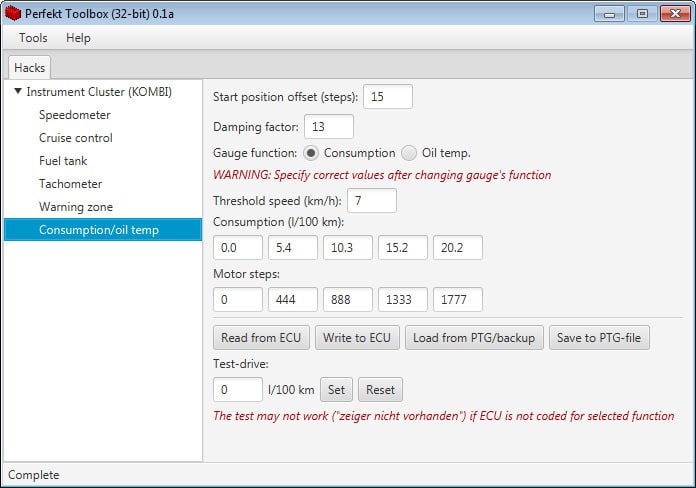The image size is (696, 488).
Task: Click the Threshold speed input box
Action: pos(371,201)
